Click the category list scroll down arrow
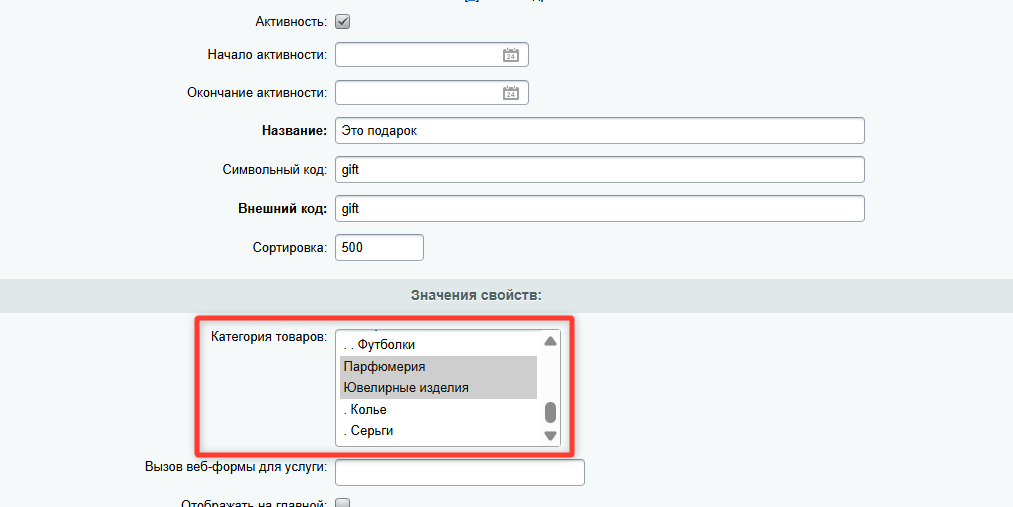This screenshot has width=1013, height=507. (x=550, y=436)
